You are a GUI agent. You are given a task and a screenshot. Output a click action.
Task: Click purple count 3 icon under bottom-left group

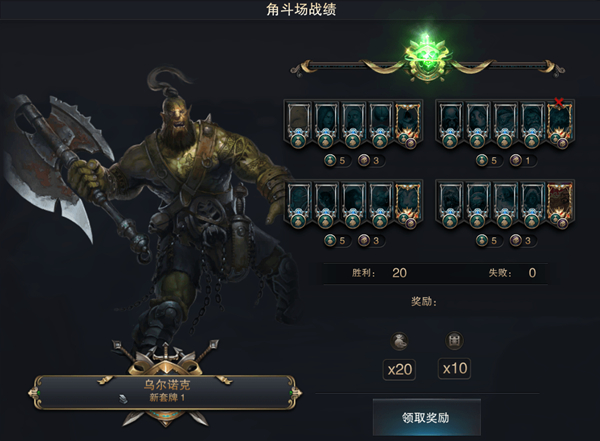(x=364, y=240)
